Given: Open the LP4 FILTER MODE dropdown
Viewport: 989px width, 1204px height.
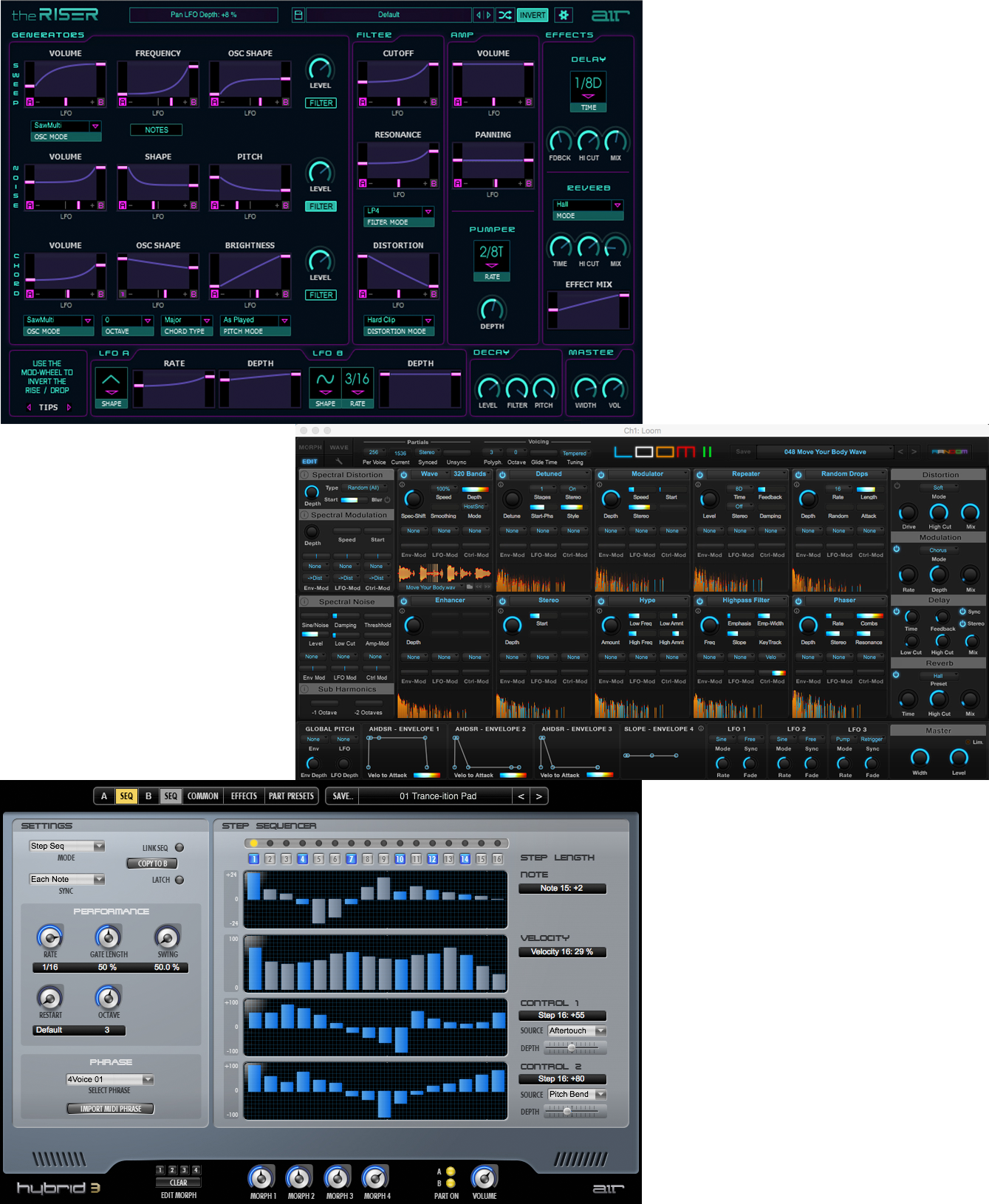Looking at the screenshot, I should coord(399,211).
